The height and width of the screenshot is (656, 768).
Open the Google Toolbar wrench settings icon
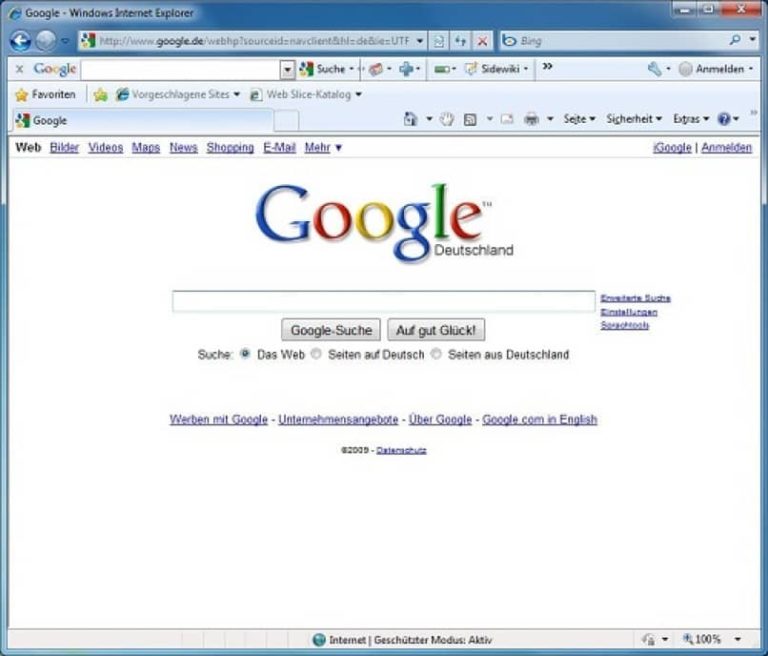tap(654, 69)
